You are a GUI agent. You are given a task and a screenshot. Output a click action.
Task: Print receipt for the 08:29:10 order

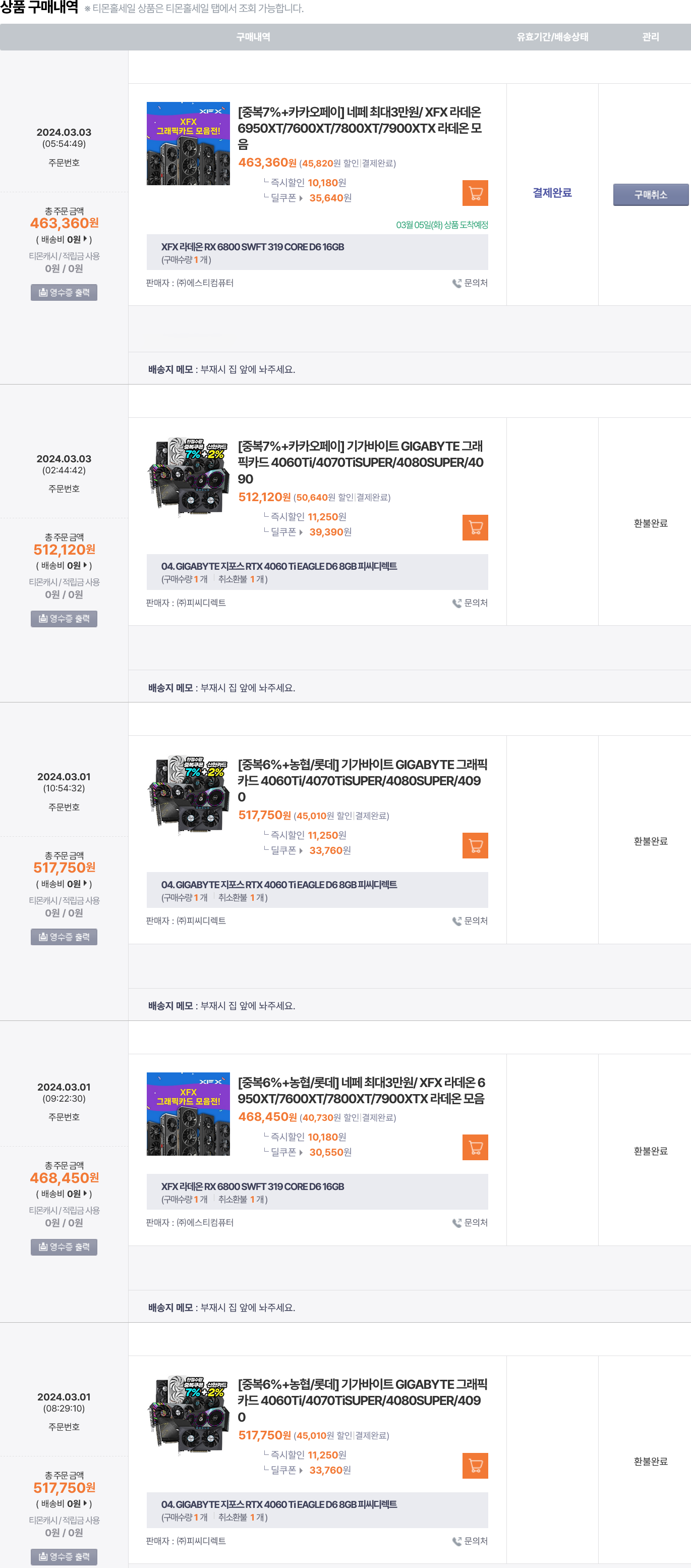64,1557
